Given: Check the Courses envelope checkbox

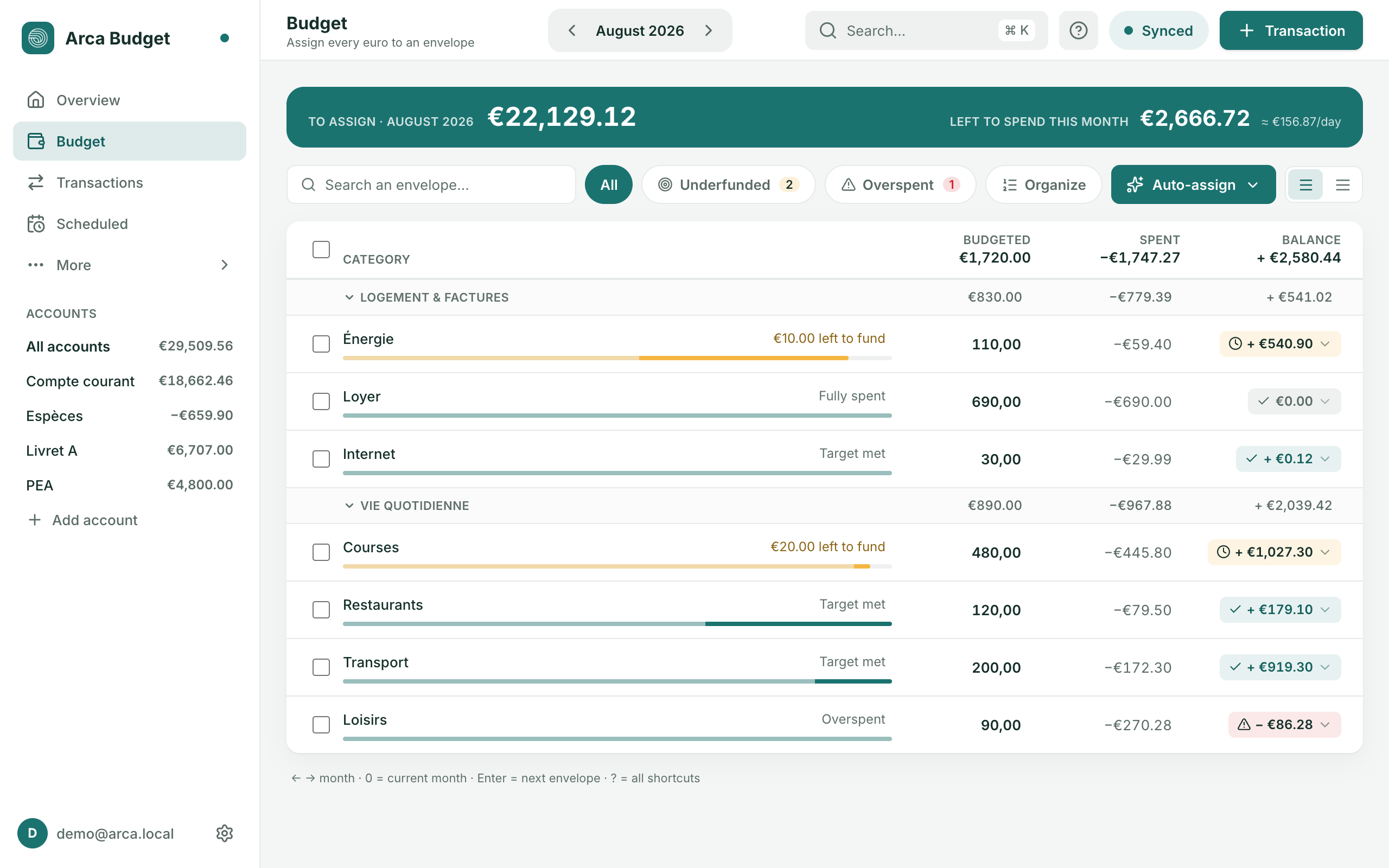Looking at the screenshot, I should [321, 552].
